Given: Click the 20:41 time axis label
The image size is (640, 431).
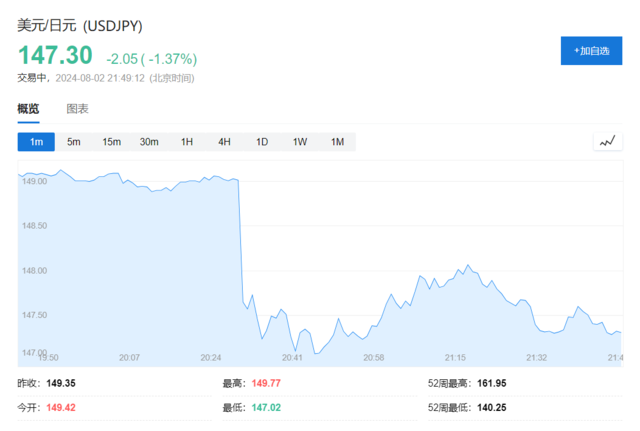Looking at the screenshot, I should pos(292,357).
